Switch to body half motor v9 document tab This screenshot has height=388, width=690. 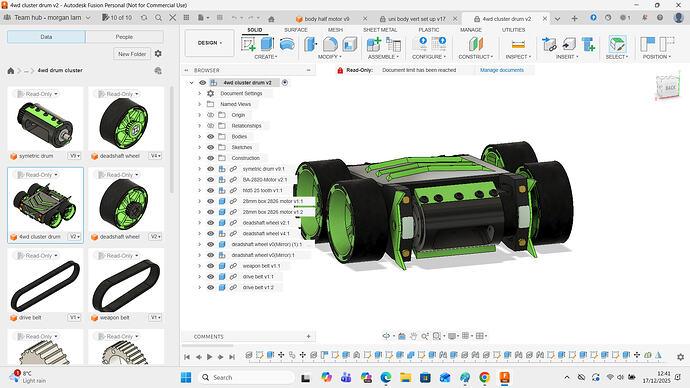pos(327,19)
